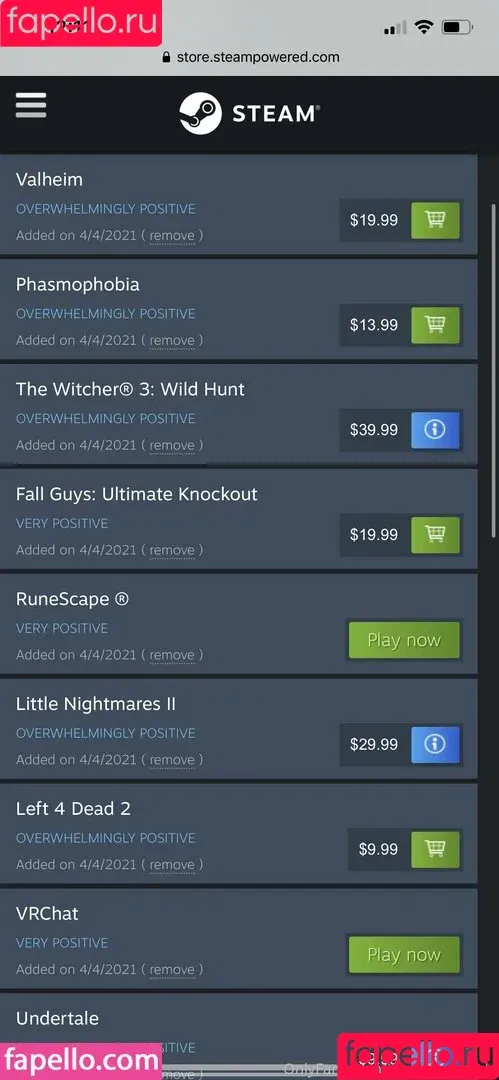Open the Undertale game title
Screen dimensions: 499x1080
coord(57,1018)
